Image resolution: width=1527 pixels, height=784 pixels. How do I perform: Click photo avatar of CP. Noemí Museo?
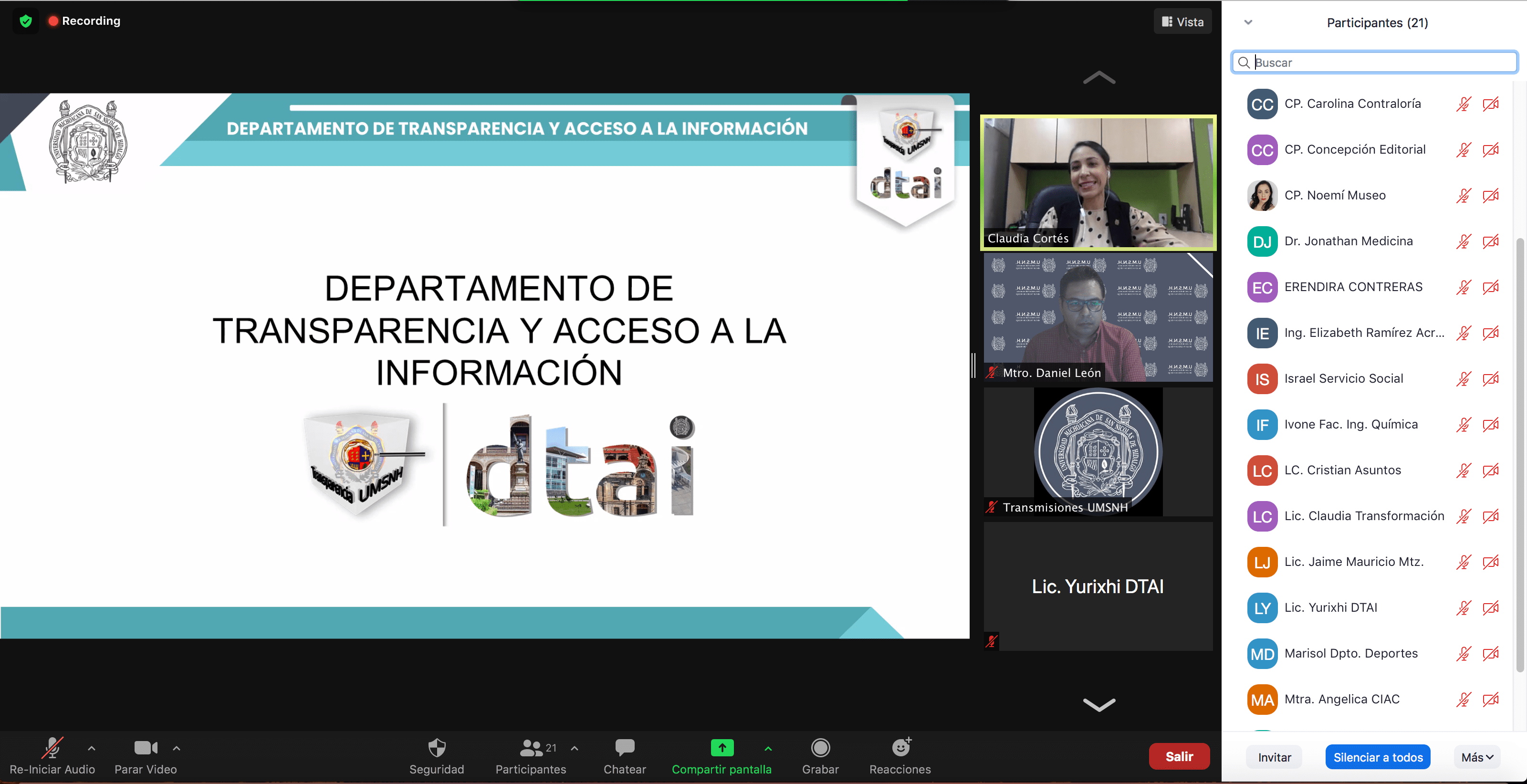(x=1262, y=196)
